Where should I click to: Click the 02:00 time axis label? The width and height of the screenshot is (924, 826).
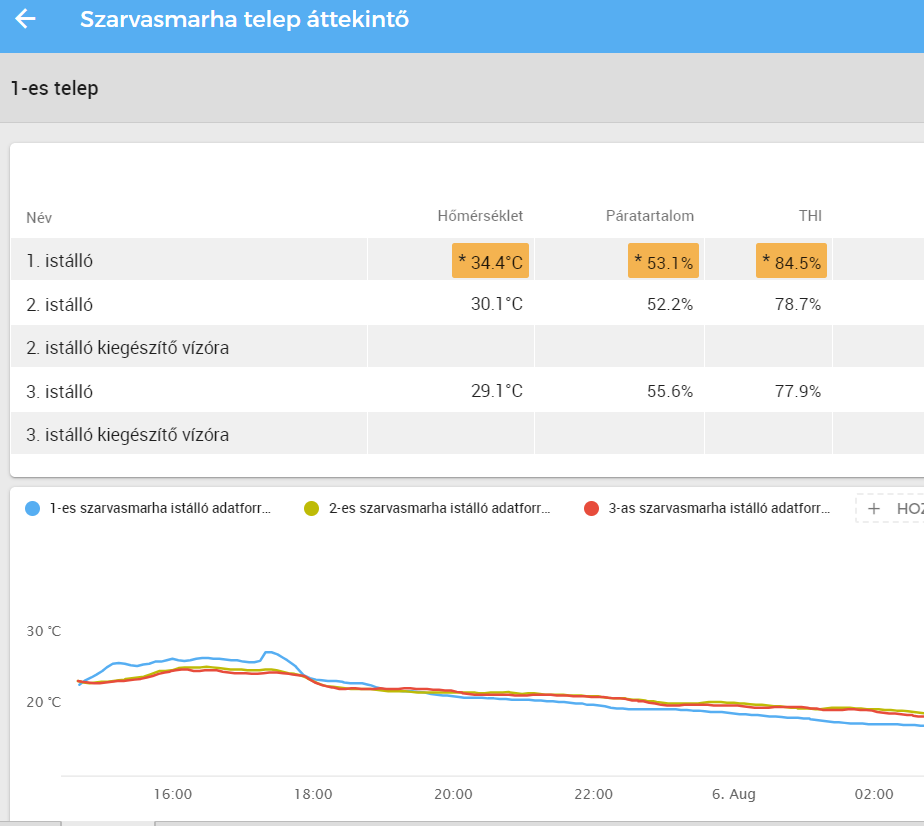874,794
